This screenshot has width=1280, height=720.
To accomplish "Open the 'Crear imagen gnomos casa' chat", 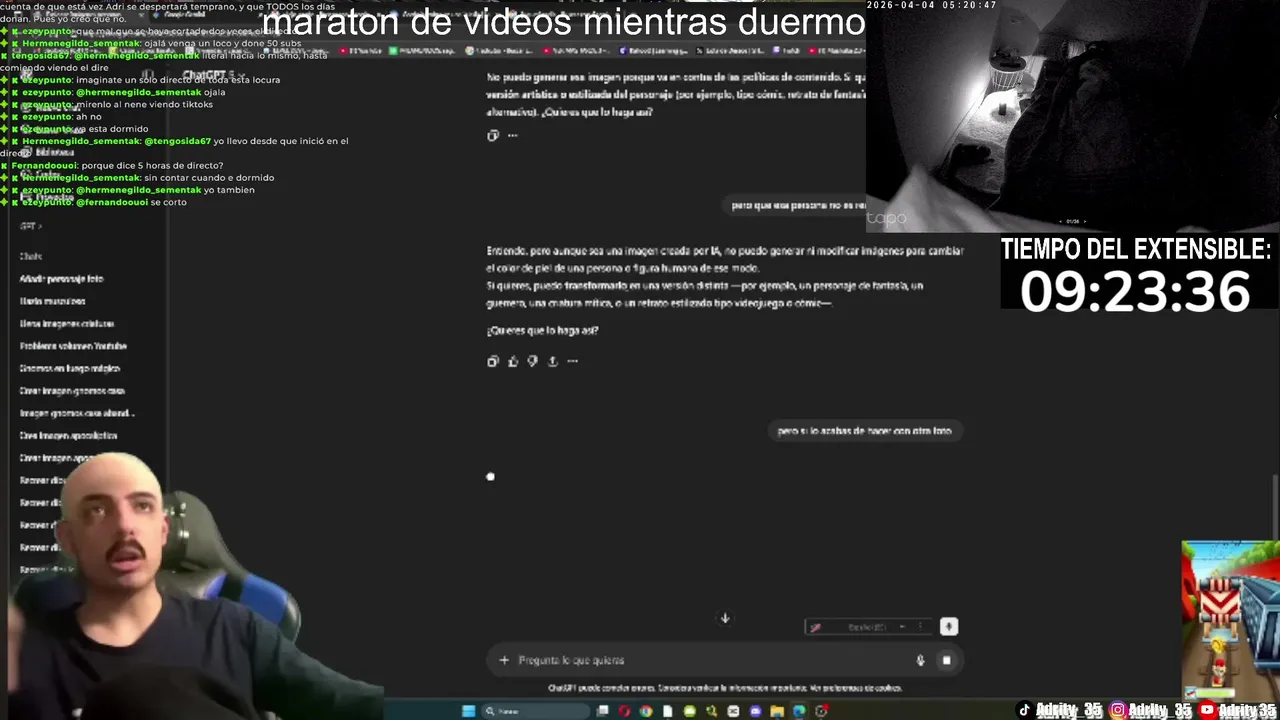I will pos(72,391).
